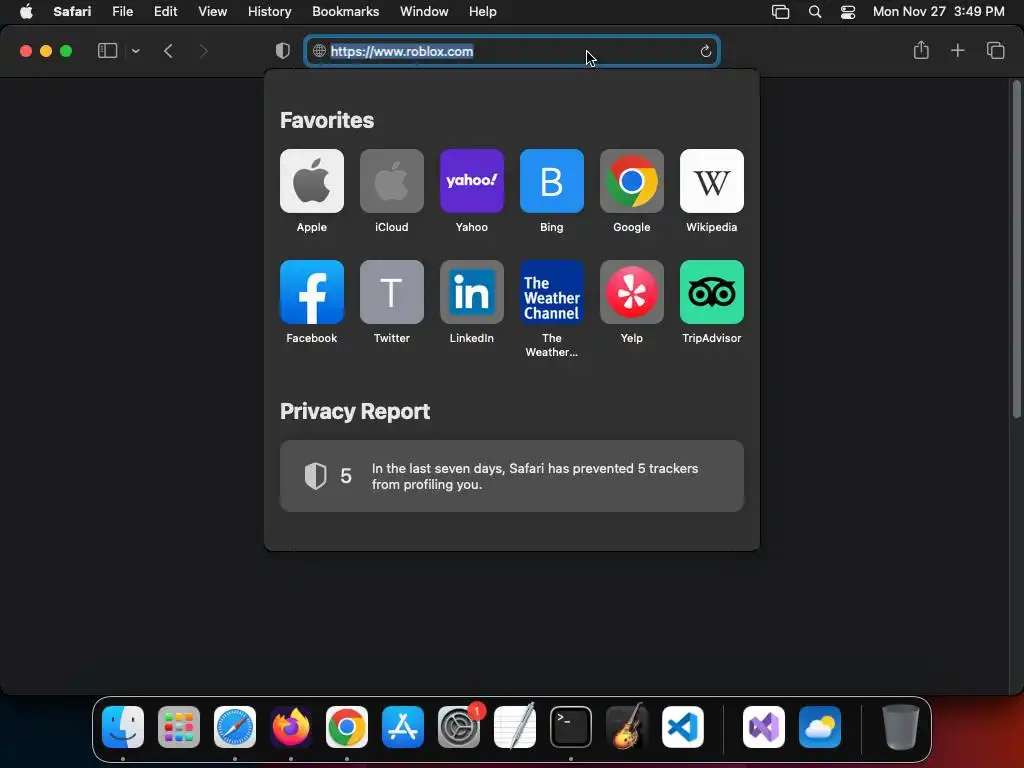Open the TripAdvisor favorite tile
1024x768 pixels.
712,292
